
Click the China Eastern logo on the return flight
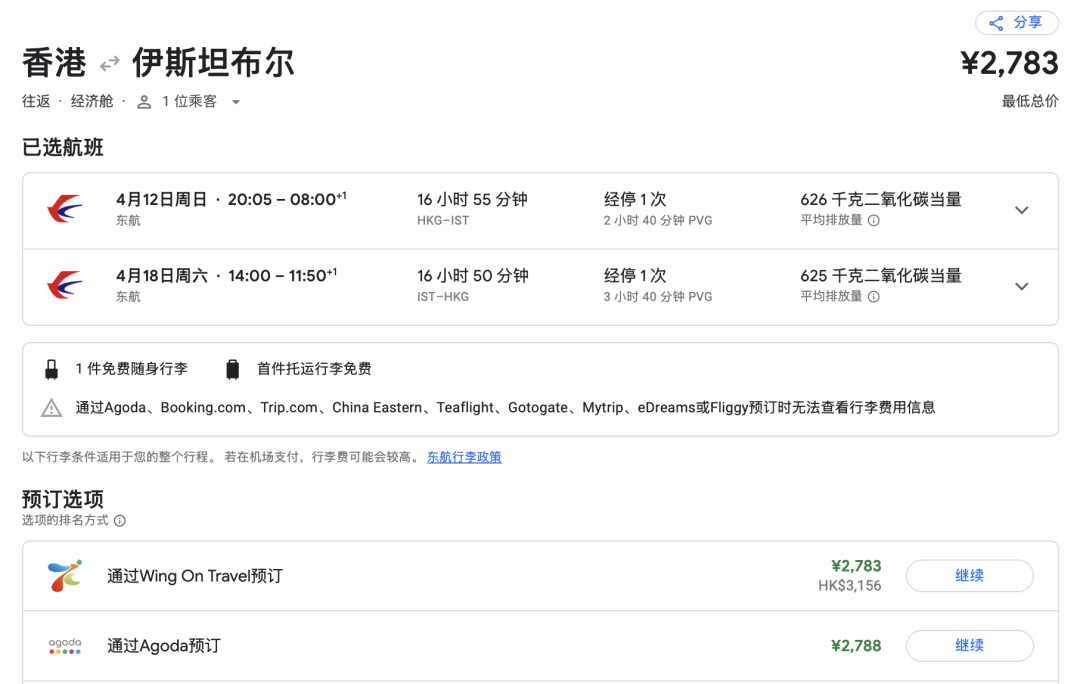(x=64, y=286)
